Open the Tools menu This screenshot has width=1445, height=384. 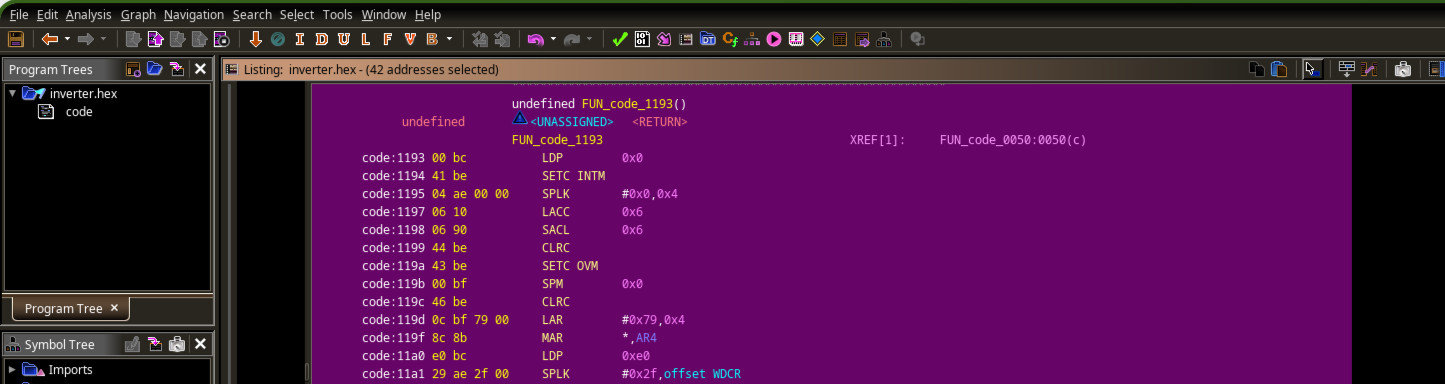[338, 14]
